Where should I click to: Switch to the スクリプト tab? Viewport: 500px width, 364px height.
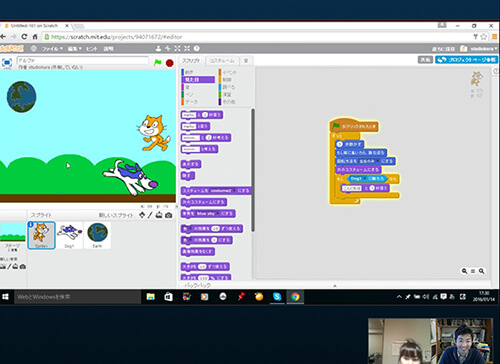tap(191, 61)
